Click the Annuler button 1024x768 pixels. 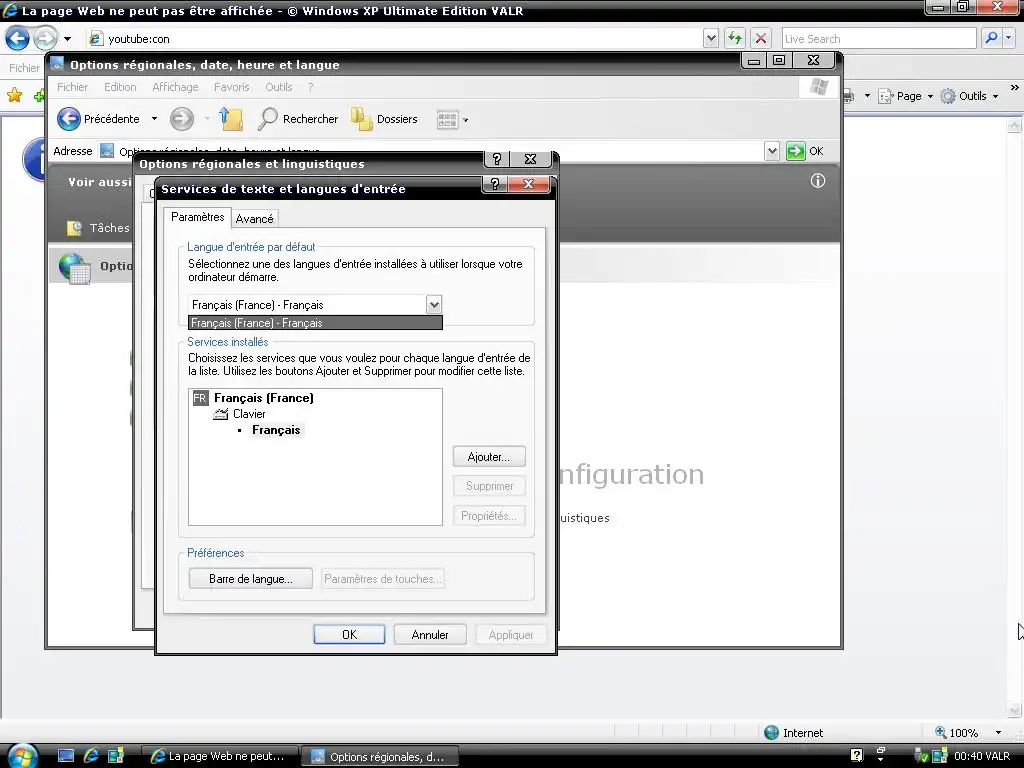[x=430, y=635]
